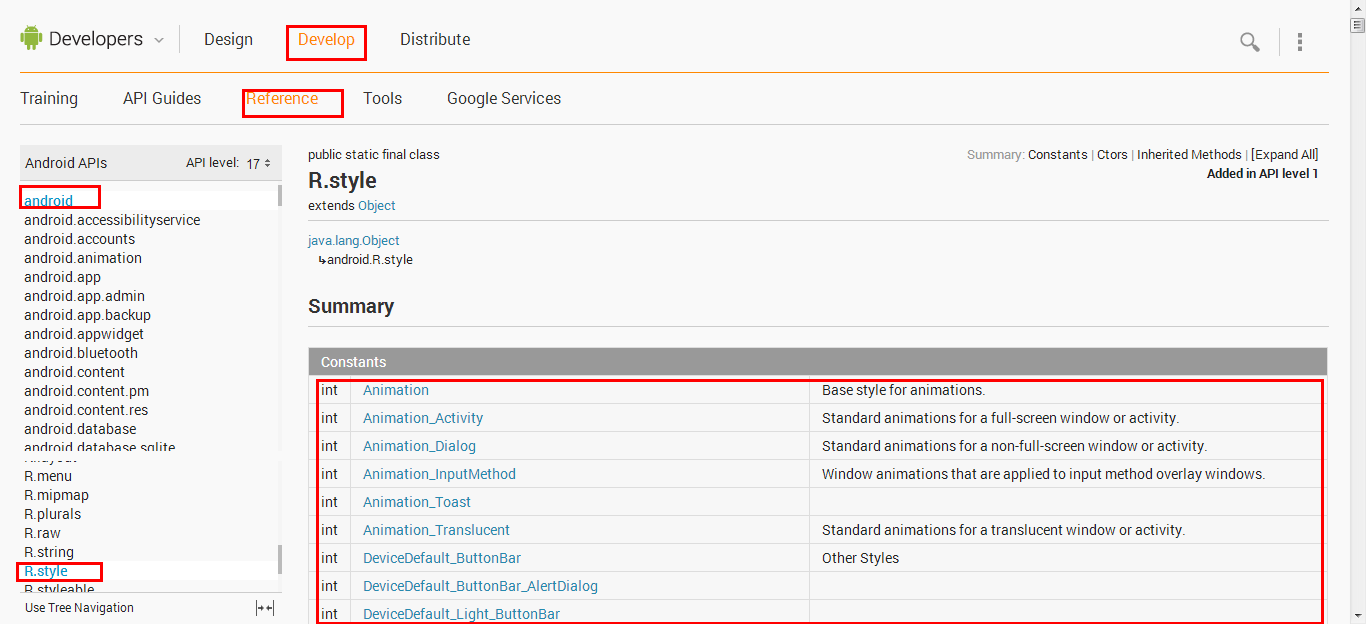Open the R.raw class
This screenshot has height=624, width=1366.
point(42,533)
